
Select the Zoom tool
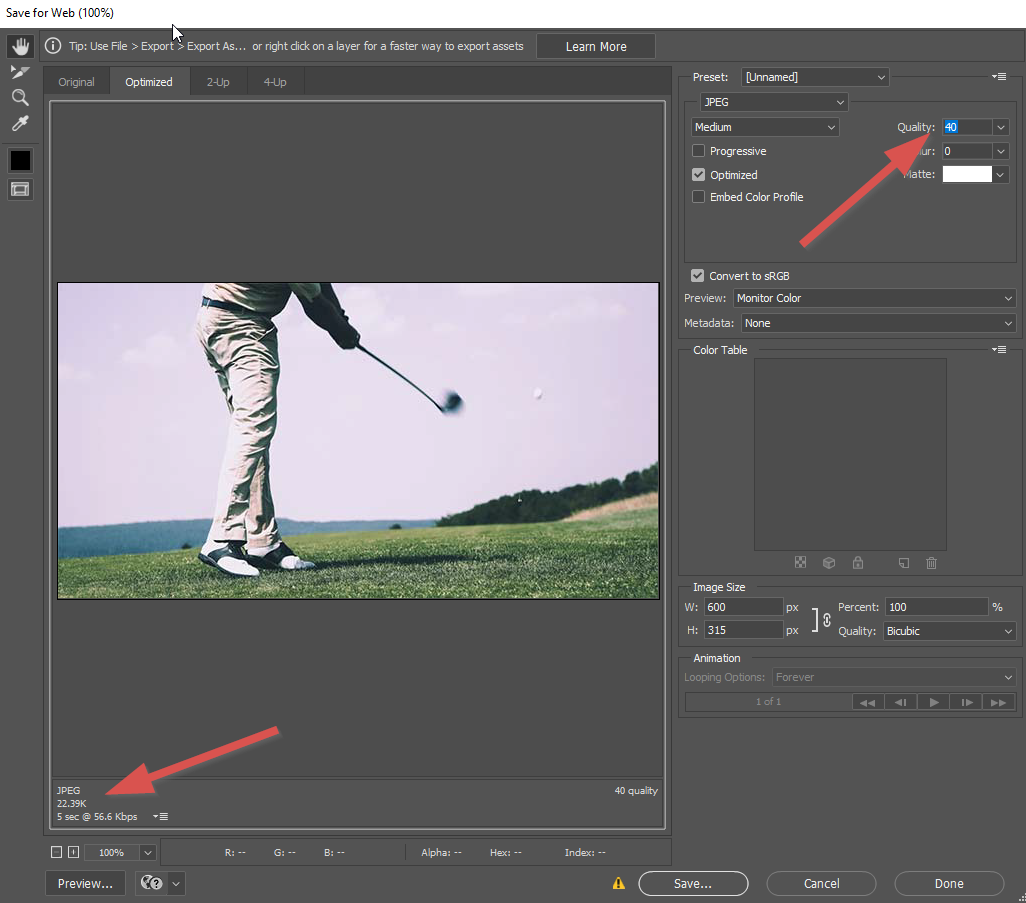tap(20, 97)
